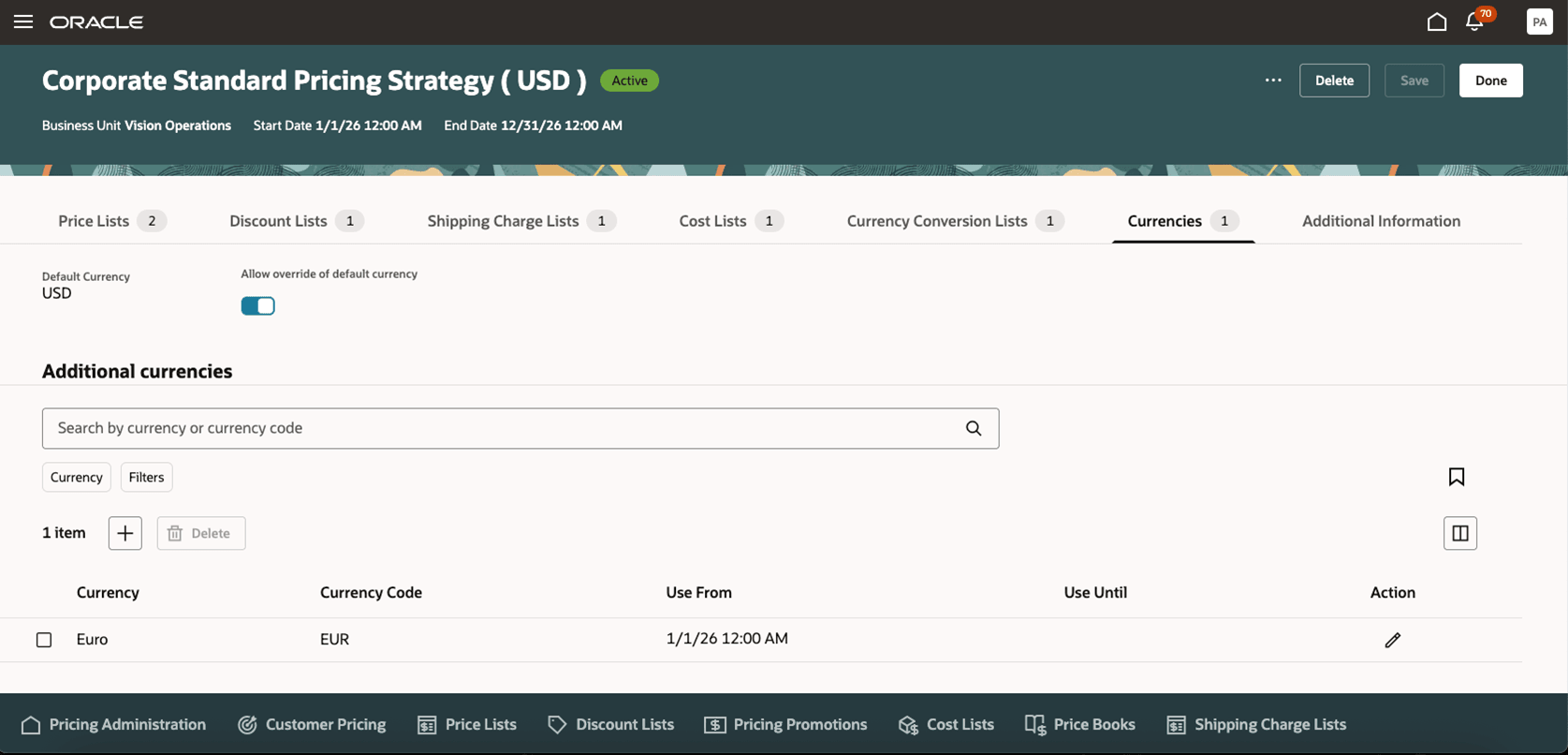Image resolution: width=1568 pixels, height=755 pixels.
Task: Open the three-dot more actions menu
Action: [x=1273, y=81]
